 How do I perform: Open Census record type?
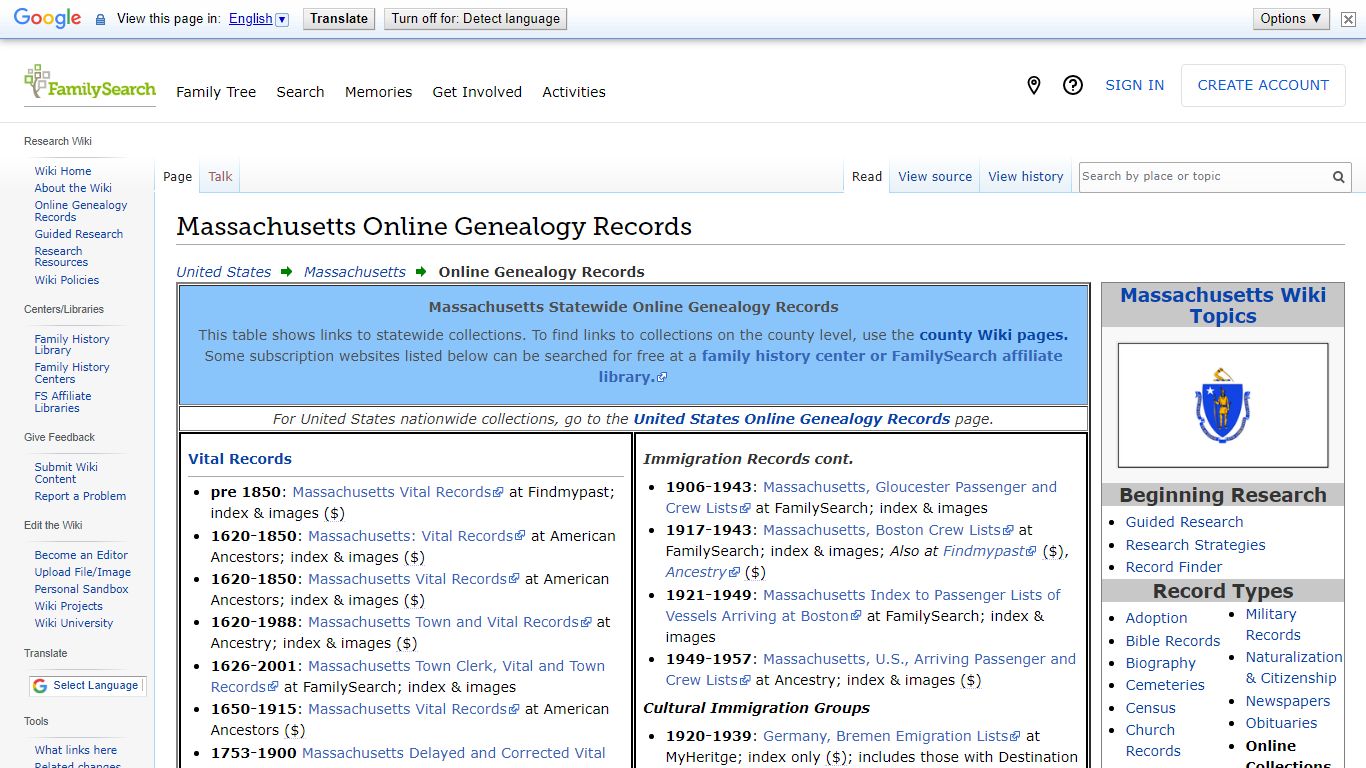[1151, 708]
